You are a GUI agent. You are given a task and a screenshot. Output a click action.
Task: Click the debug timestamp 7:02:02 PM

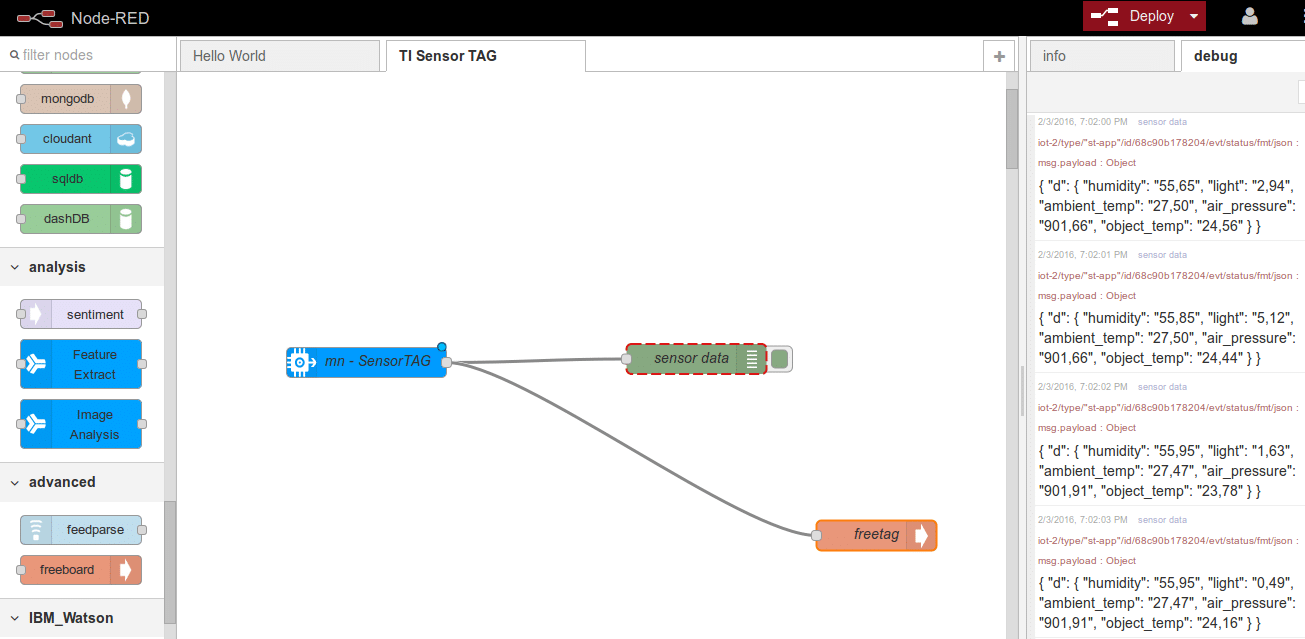pos(1083,387)
